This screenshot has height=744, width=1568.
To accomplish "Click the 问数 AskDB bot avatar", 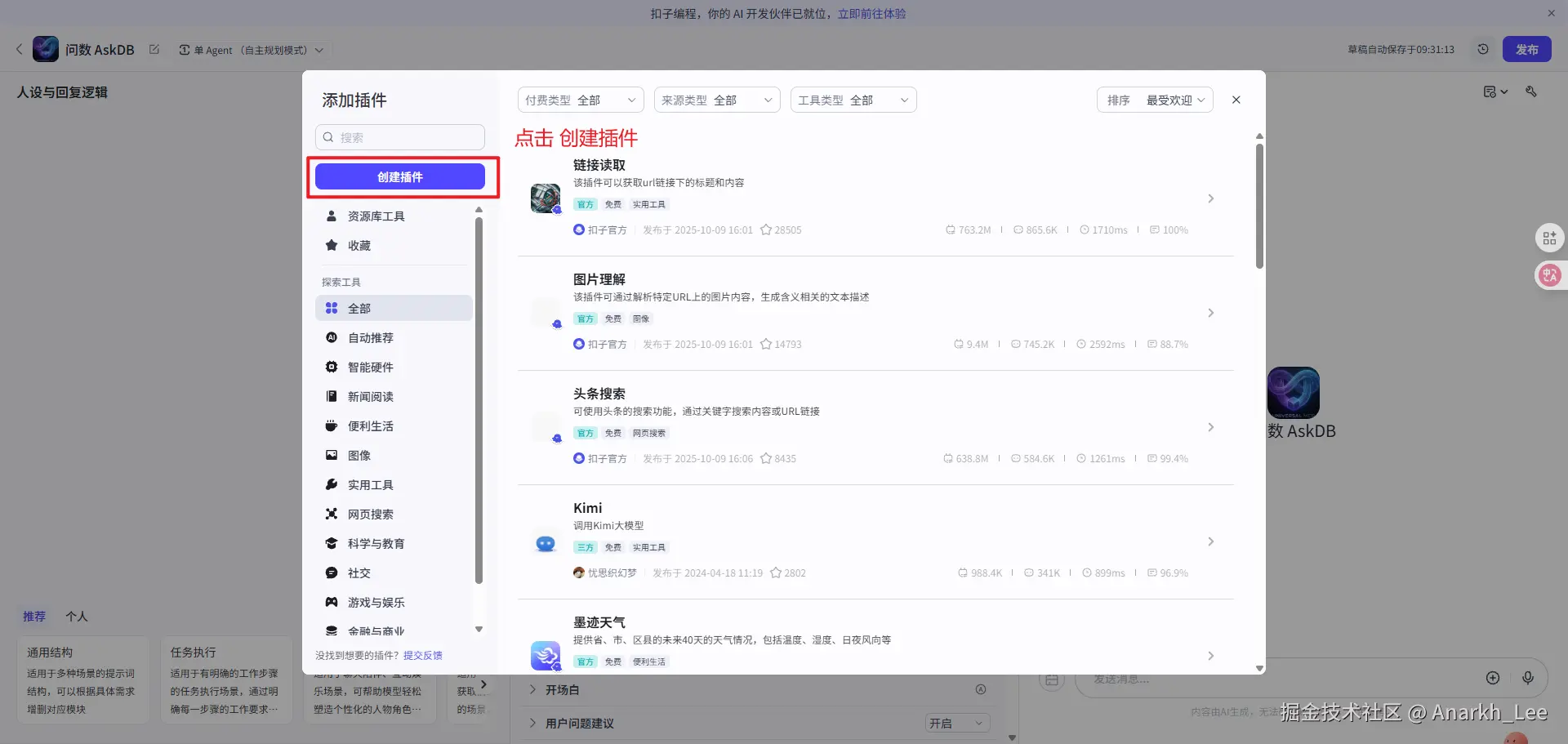I will tap(46, 49).
